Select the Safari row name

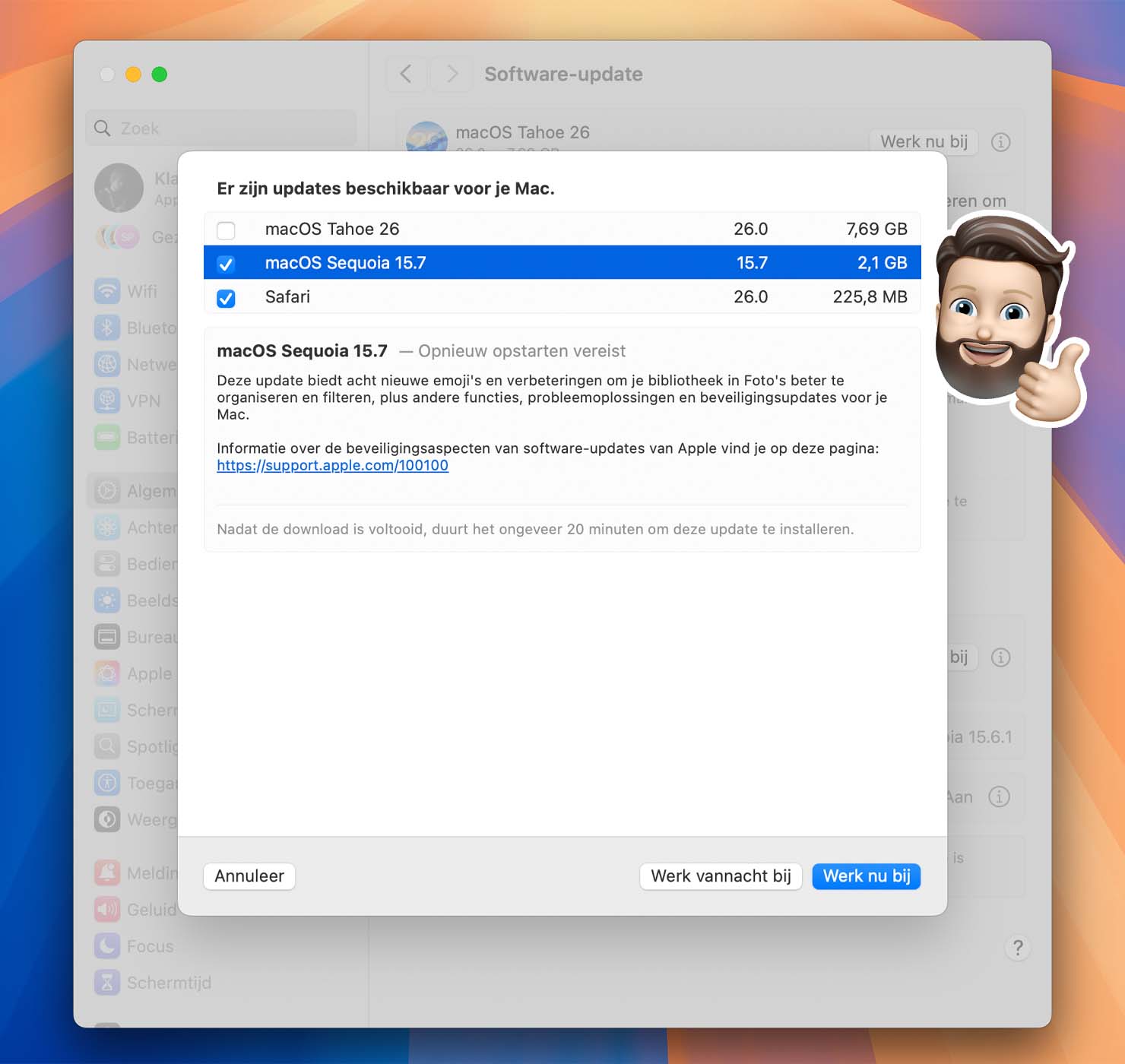click(x=287, y=296)
